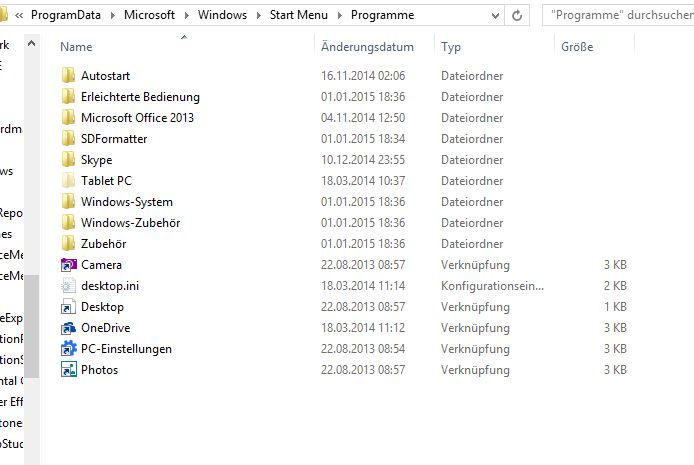Select the 'Autostart' file name
This screenshot has height=465, width=694.
(105, 76)
